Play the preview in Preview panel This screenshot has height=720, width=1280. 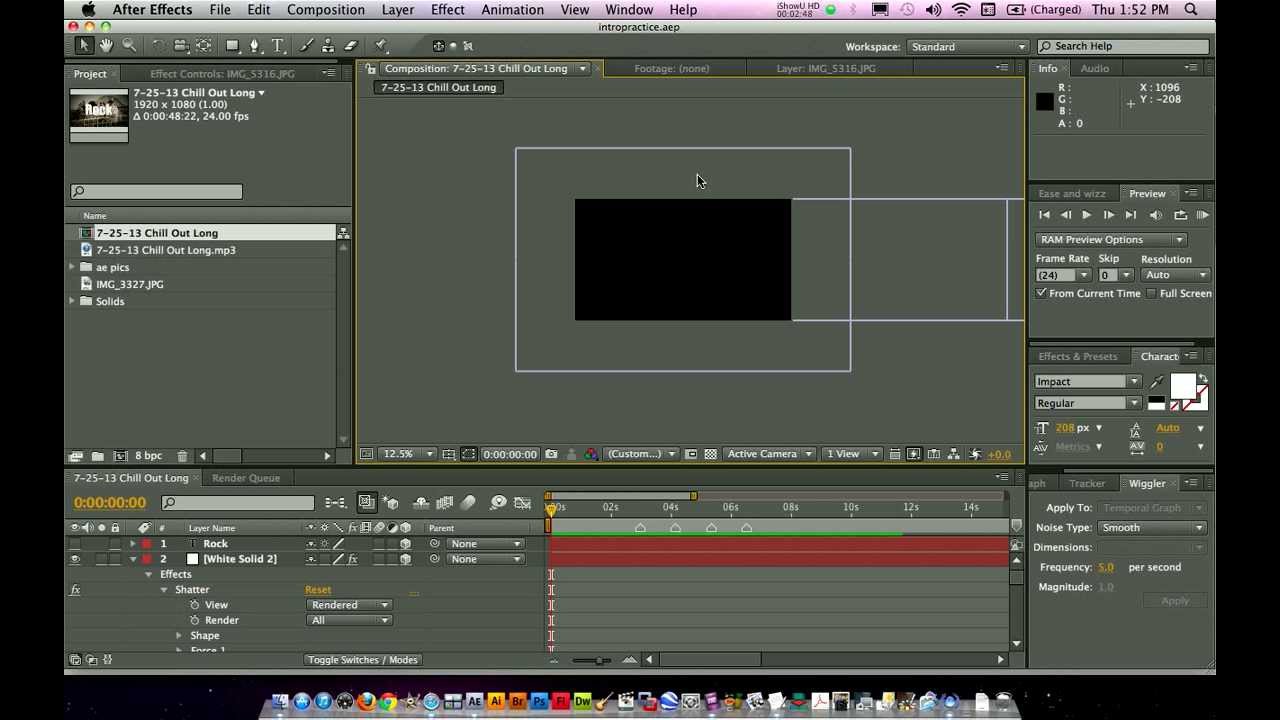[1087, 215]
